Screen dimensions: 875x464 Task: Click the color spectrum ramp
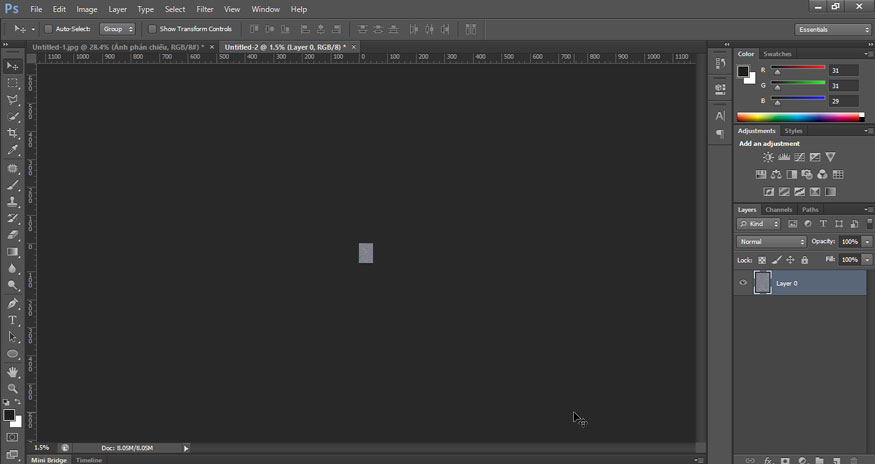point(798,117)
